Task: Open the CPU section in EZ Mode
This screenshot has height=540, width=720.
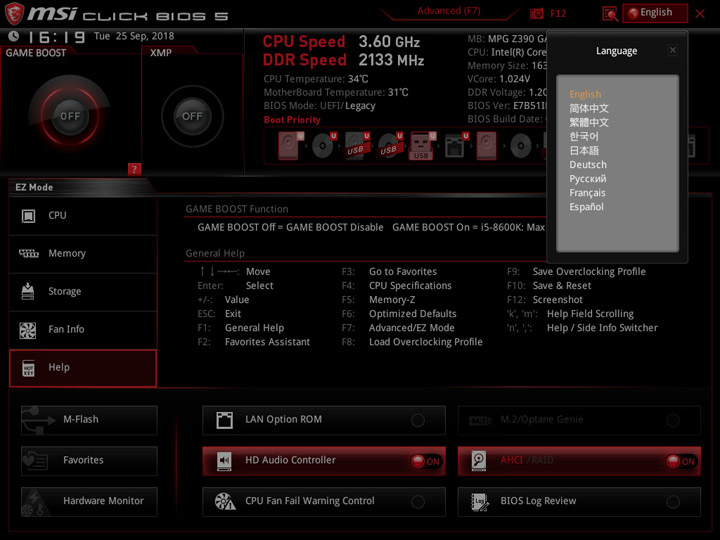Action: pos(83,216)
